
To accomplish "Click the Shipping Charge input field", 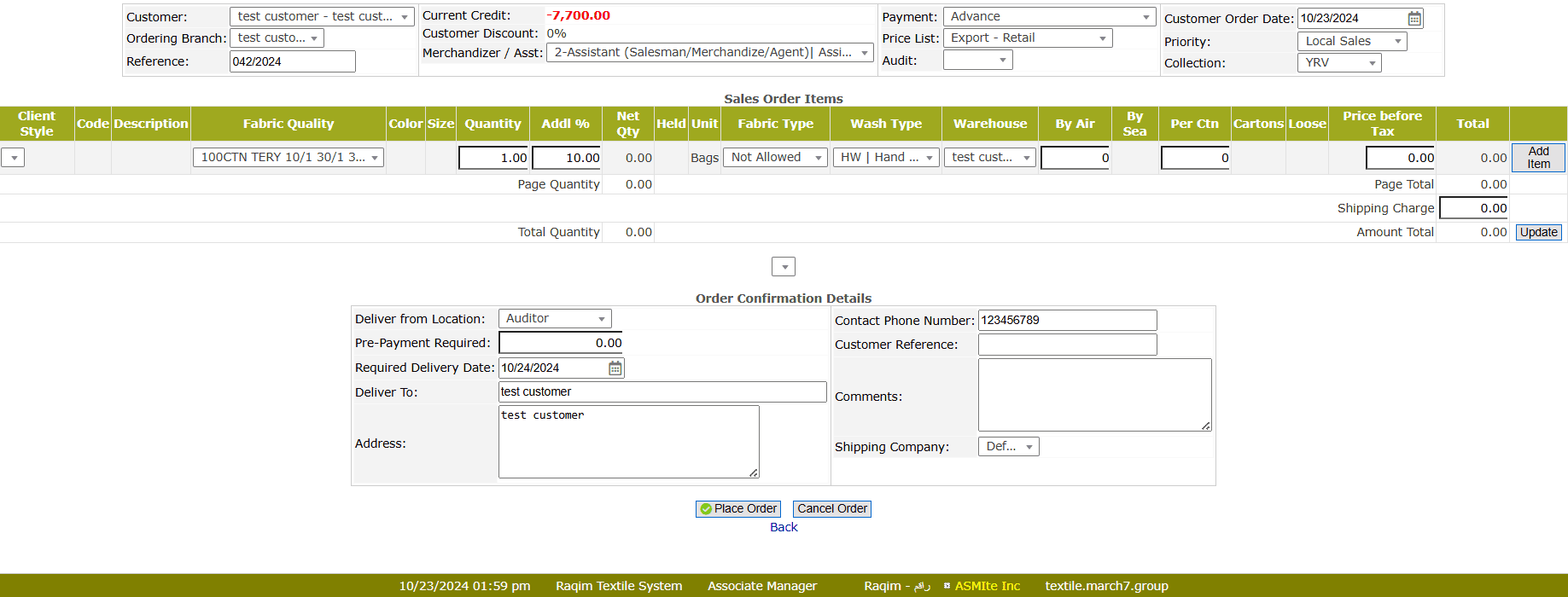I will pyautogui.click(x=1473, y=208).
